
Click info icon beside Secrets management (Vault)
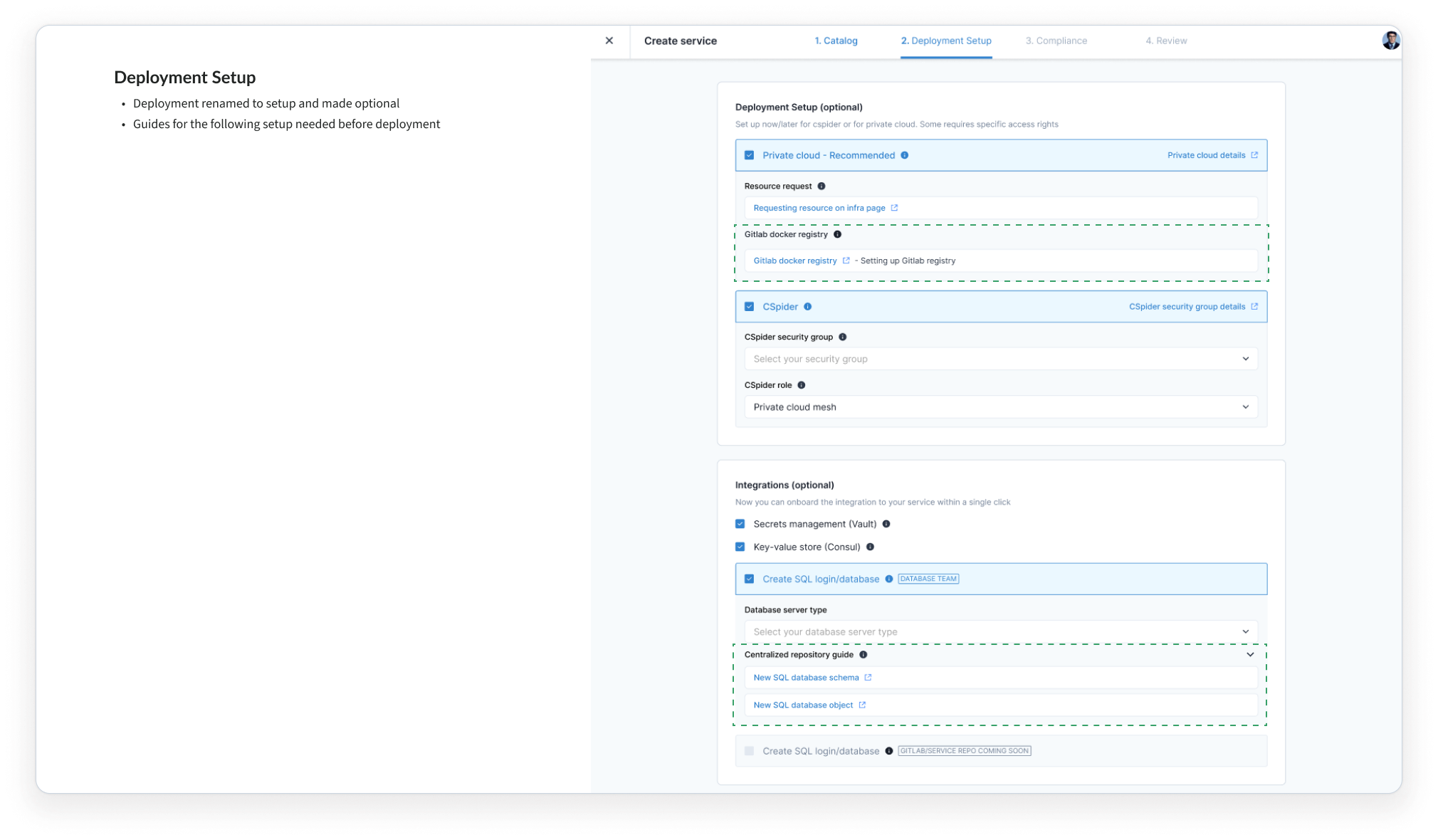(886, 524)
